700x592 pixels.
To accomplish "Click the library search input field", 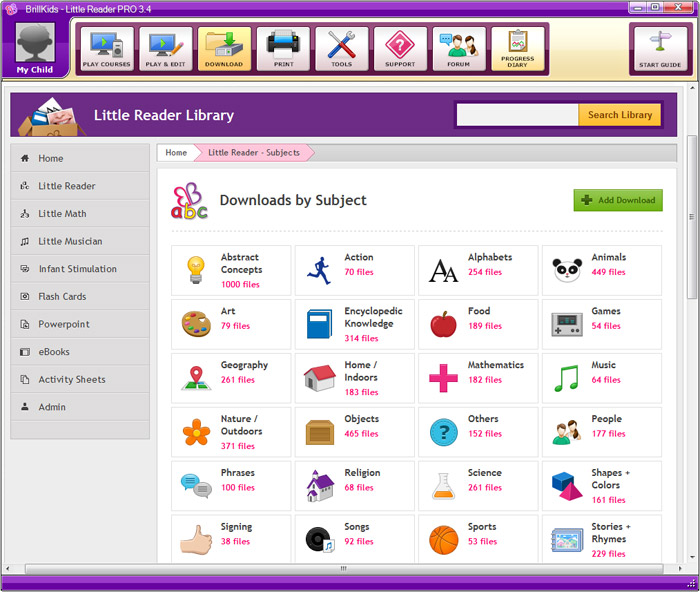I will (x=517, y=115).
